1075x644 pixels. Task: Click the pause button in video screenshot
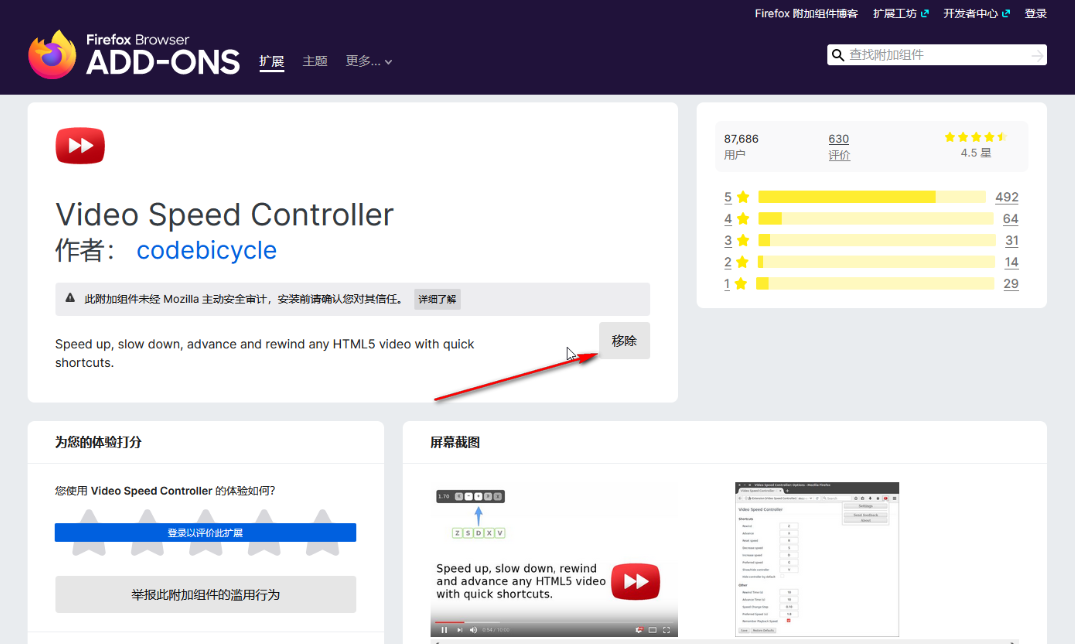(444, 630)
